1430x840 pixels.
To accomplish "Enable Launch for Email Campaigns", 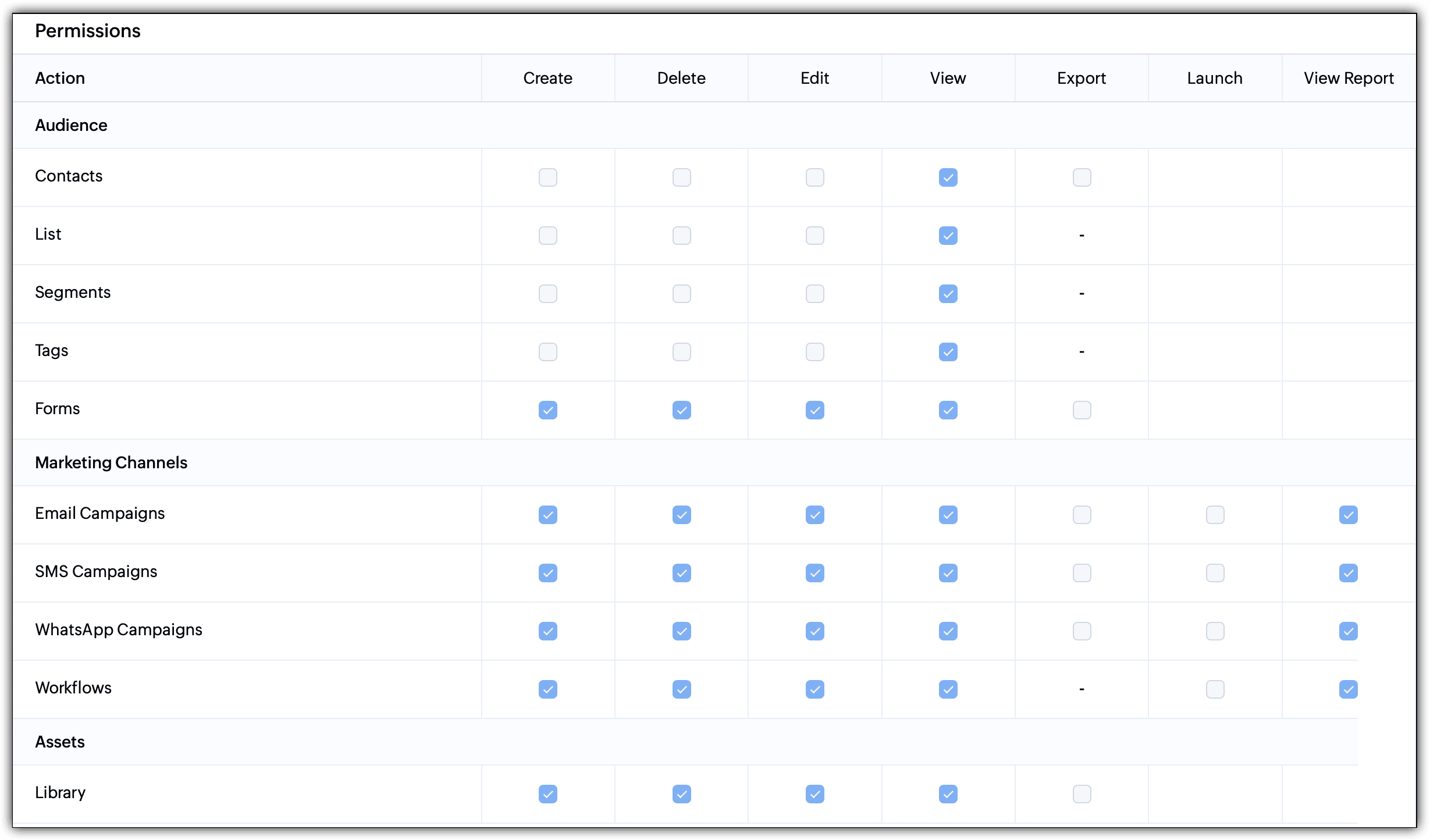I will (x=1215, y=515).
